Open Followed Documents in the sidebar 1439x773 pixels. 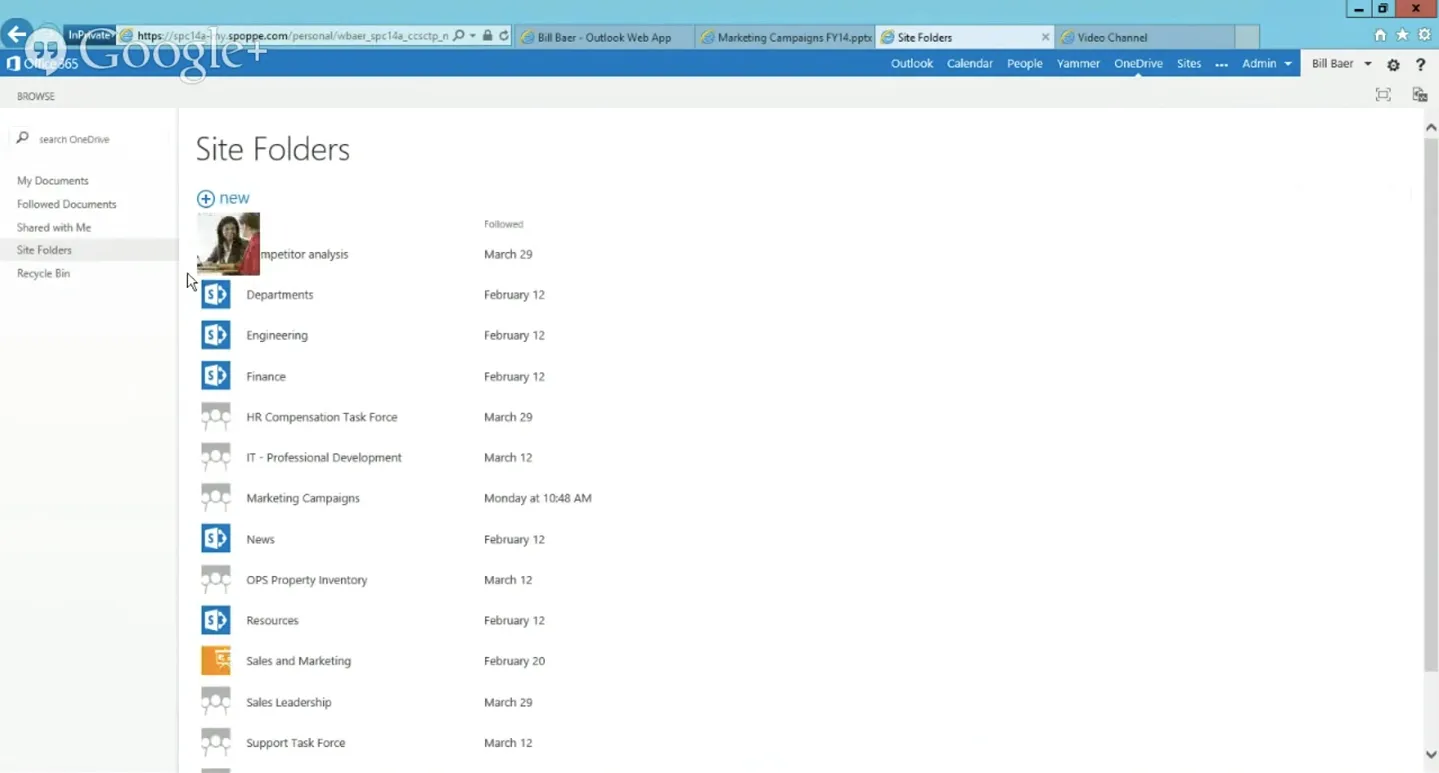pyautogui.click(x=67, y=204)
